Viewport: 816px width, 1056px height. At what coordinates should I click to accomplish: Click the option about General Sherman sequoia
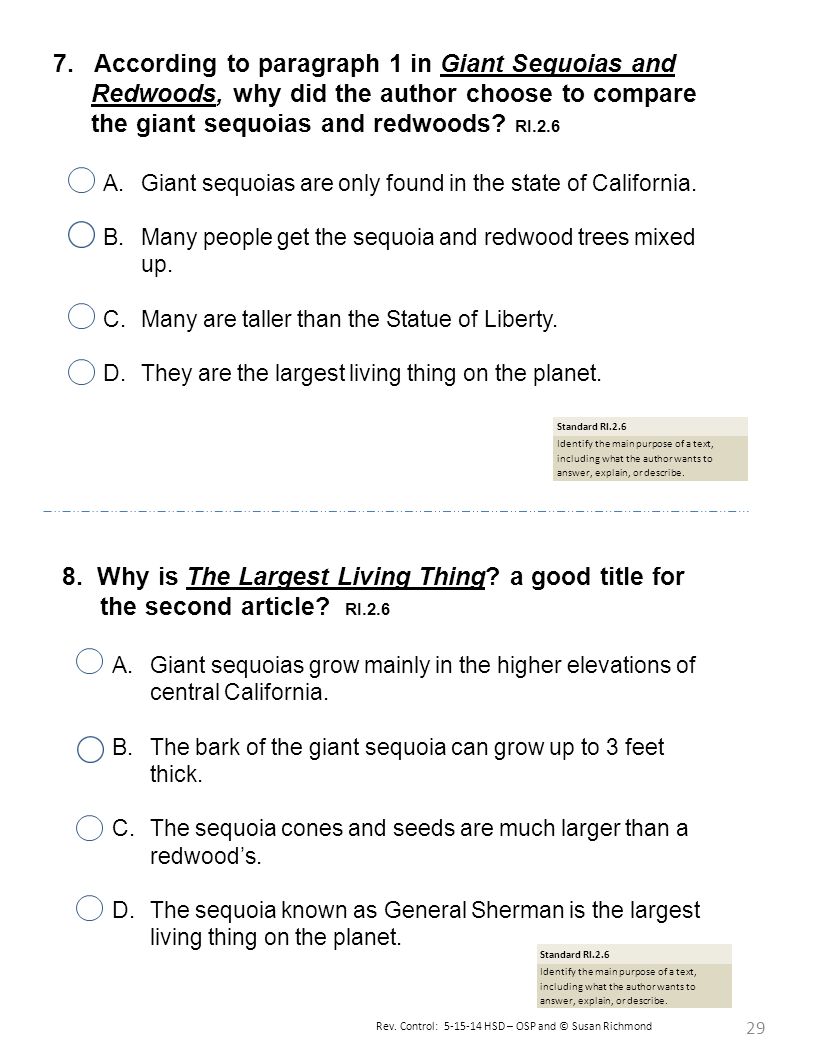[x=425, y=923]
